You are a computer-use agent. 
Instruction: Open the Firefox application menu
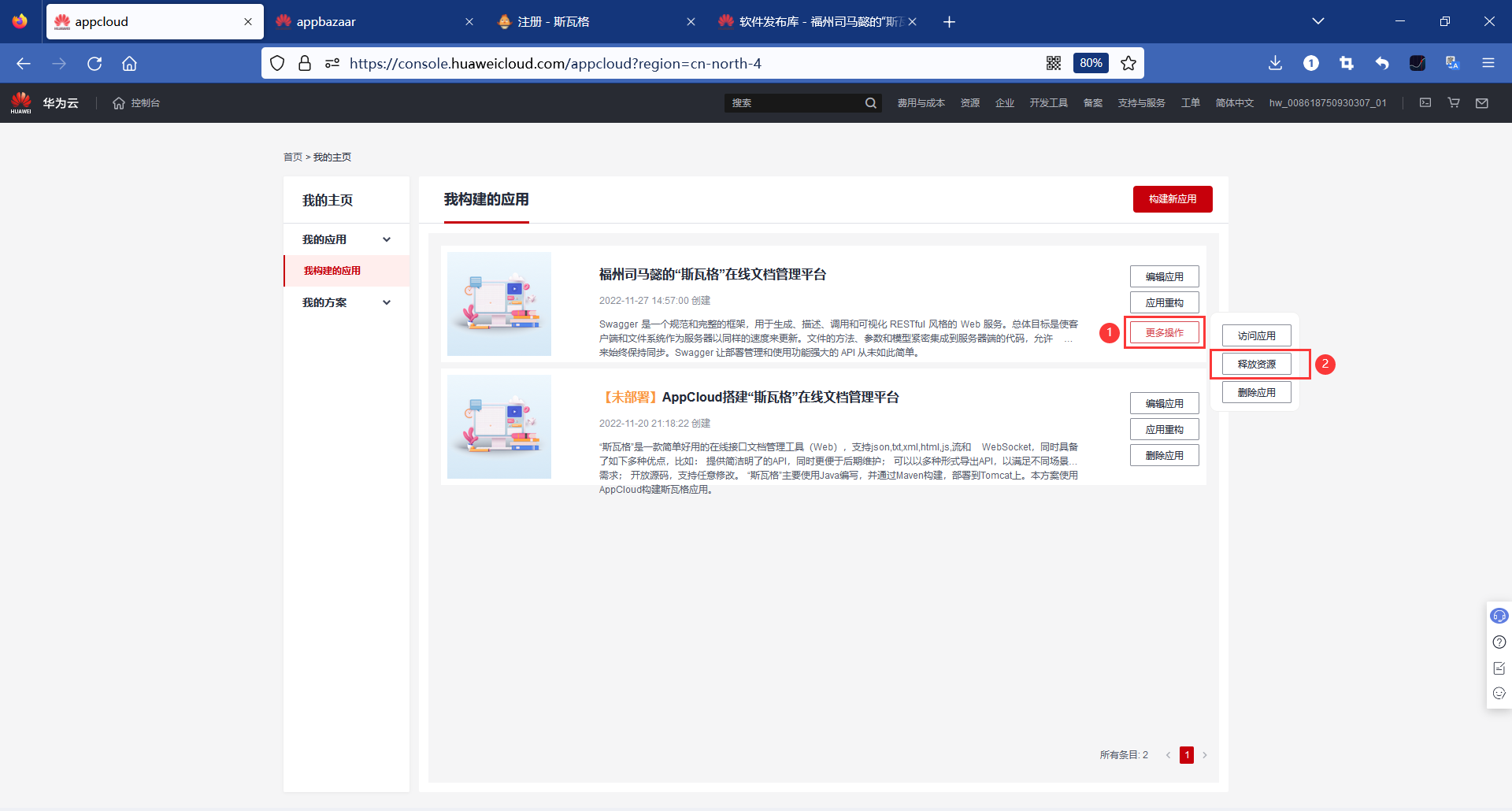tap(1488, 64)
